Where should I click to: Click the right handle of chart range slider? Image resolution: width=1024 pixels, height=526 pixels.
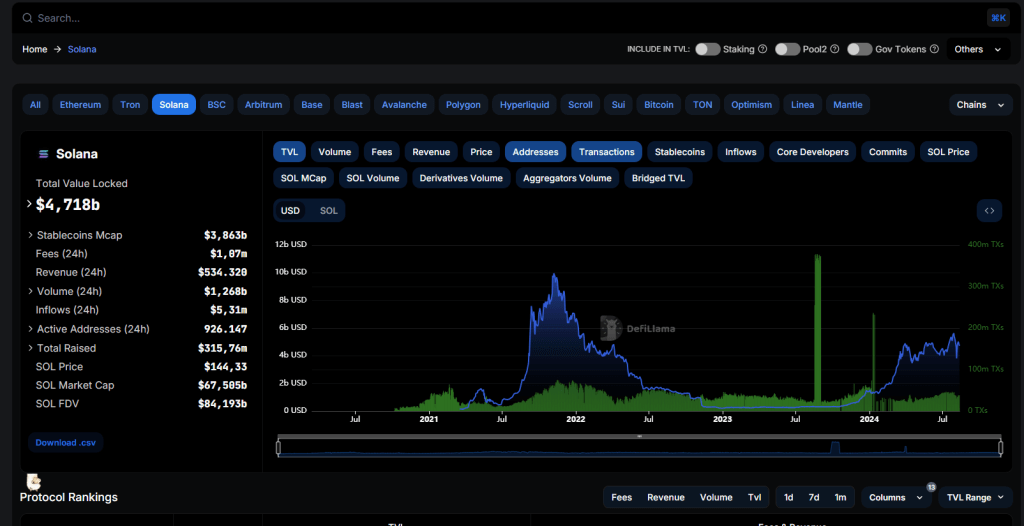click(1000, 448)
